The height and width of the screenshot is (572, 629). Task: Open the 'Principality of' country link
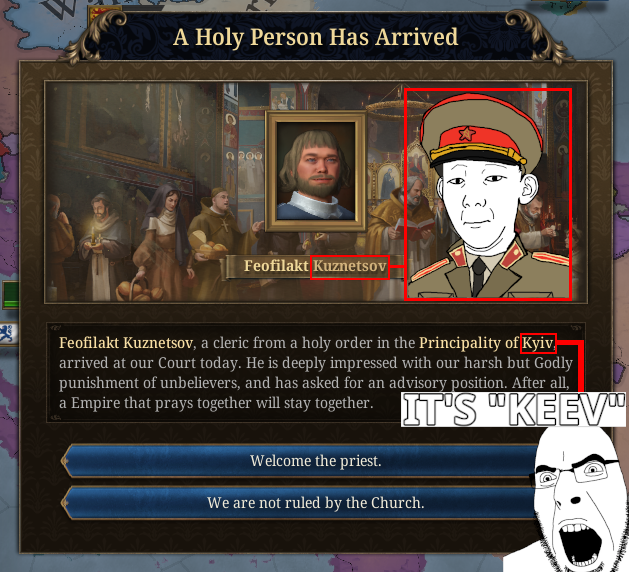(x=469, y=343)
